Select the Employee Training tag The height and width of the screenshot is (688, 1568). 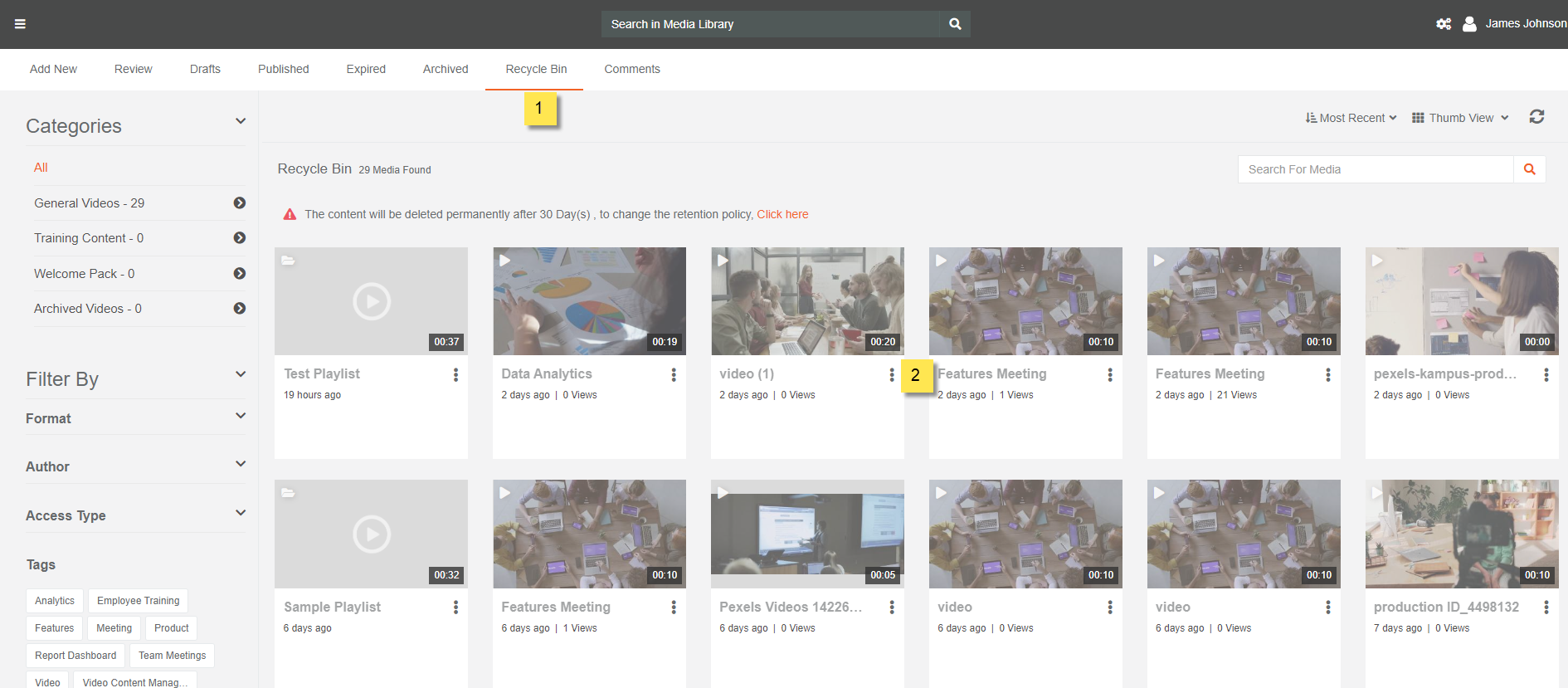pyautogui.click(x=138, y=601)
